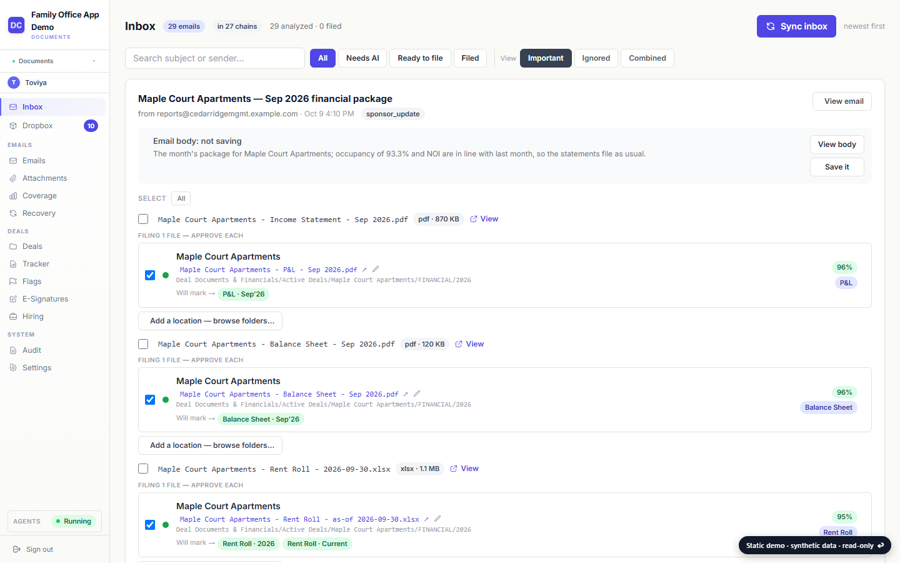Screen dimensions: 900x563
Task: Select the Ready to file tab
Action: click(420, 58)
